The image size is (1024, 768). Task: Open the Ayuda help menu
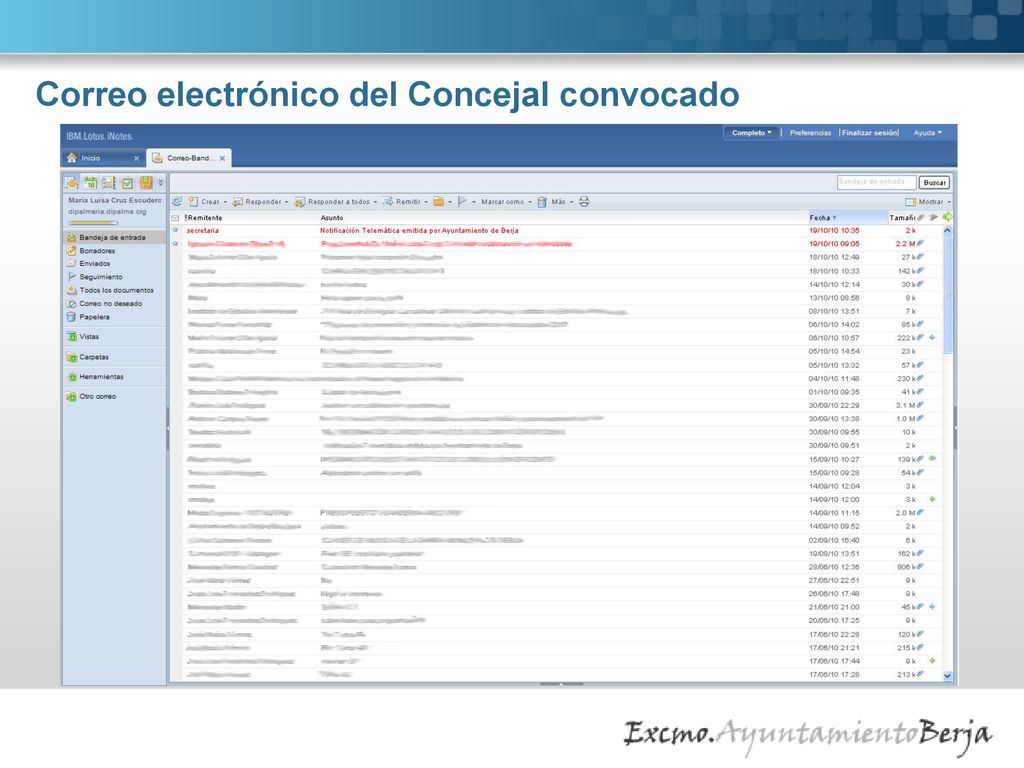click(x=927, y=133)
